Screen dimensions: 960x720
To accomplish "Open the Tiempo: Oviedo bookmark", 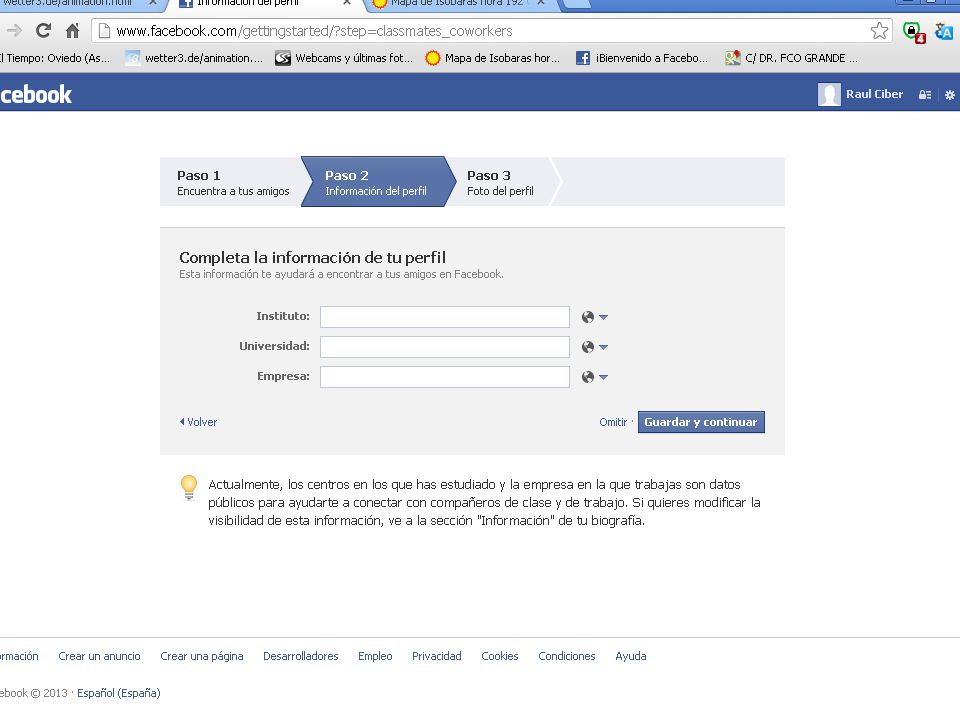I will [55, 58].
